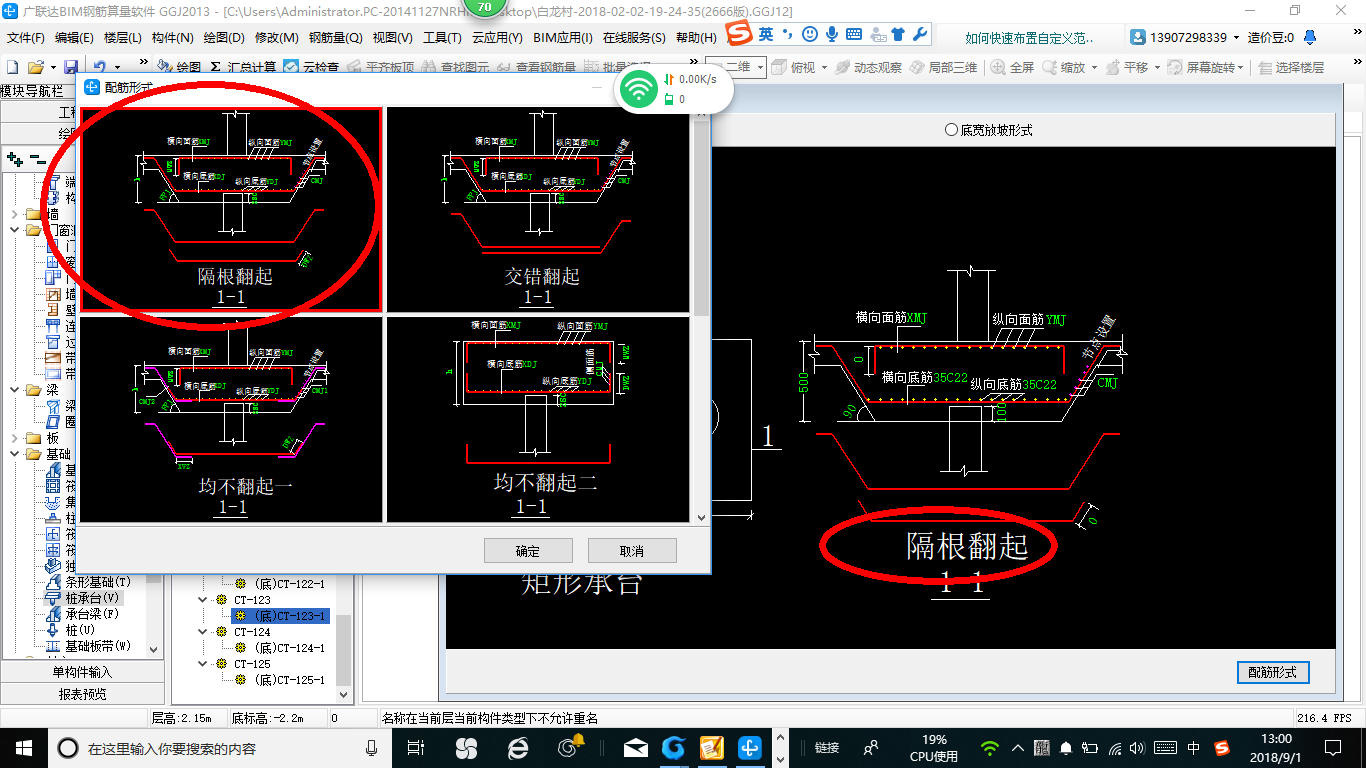Click the Task View taskbar icon
Screen dimensions: 1366x768
tap(417, 747)
